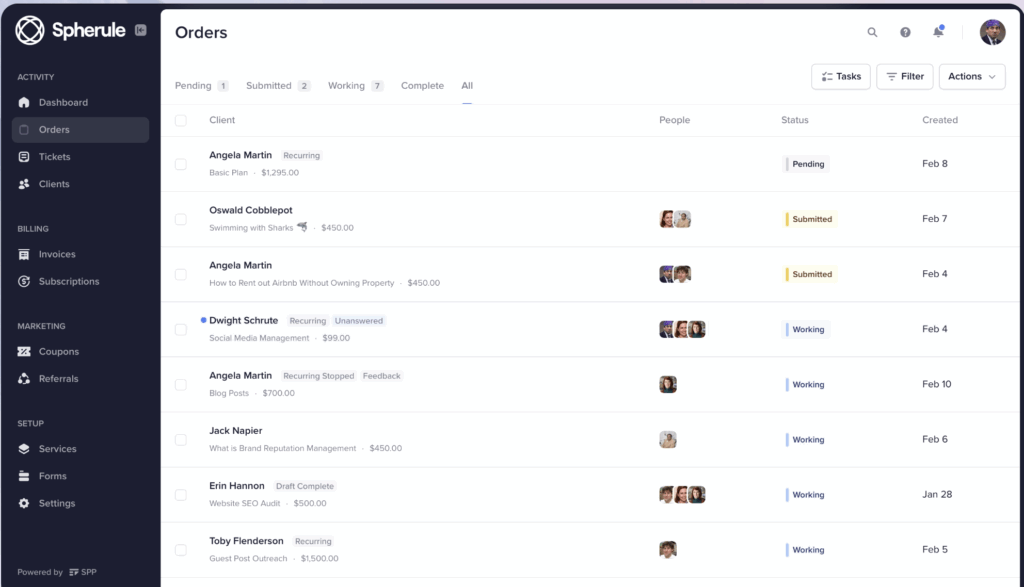Toggle the select-all checkbox in header
1024x587 pixels.
[x=181, y=120]
